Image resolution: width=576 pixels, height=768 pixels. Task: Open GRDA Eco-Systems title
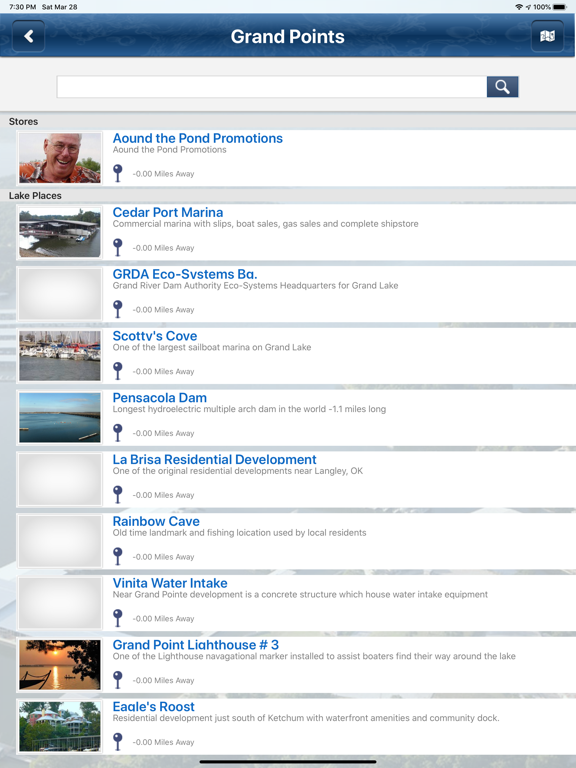tap(185, 274)
